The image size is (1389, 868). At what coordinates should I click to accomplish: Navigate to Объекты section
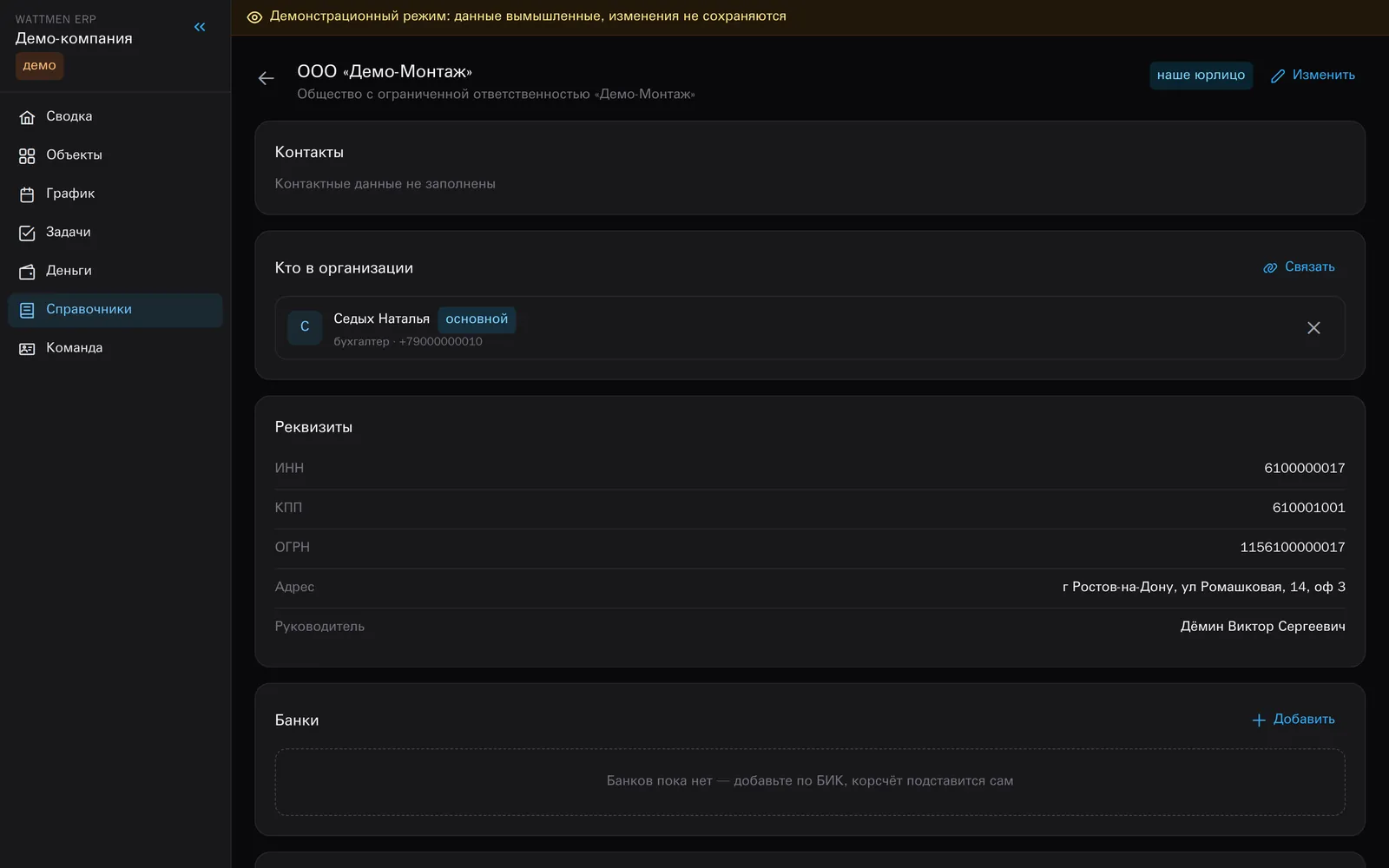coord(115,155)
